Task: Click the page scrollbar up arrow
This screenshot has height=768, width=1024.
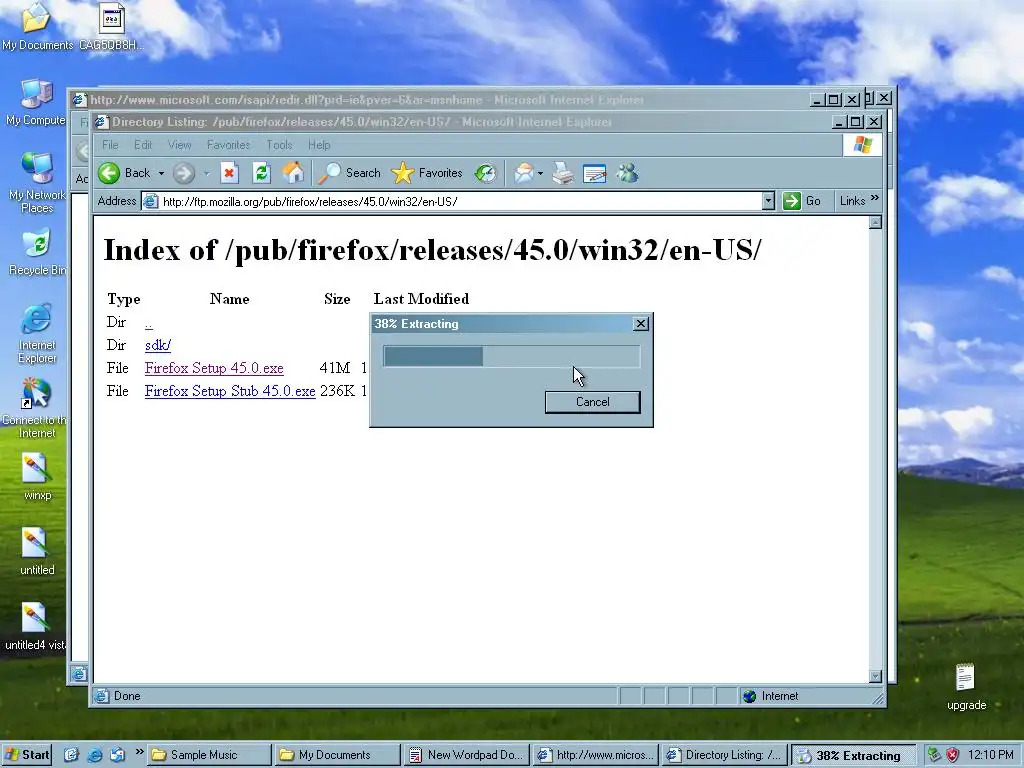Action: [x=876, y=223]
